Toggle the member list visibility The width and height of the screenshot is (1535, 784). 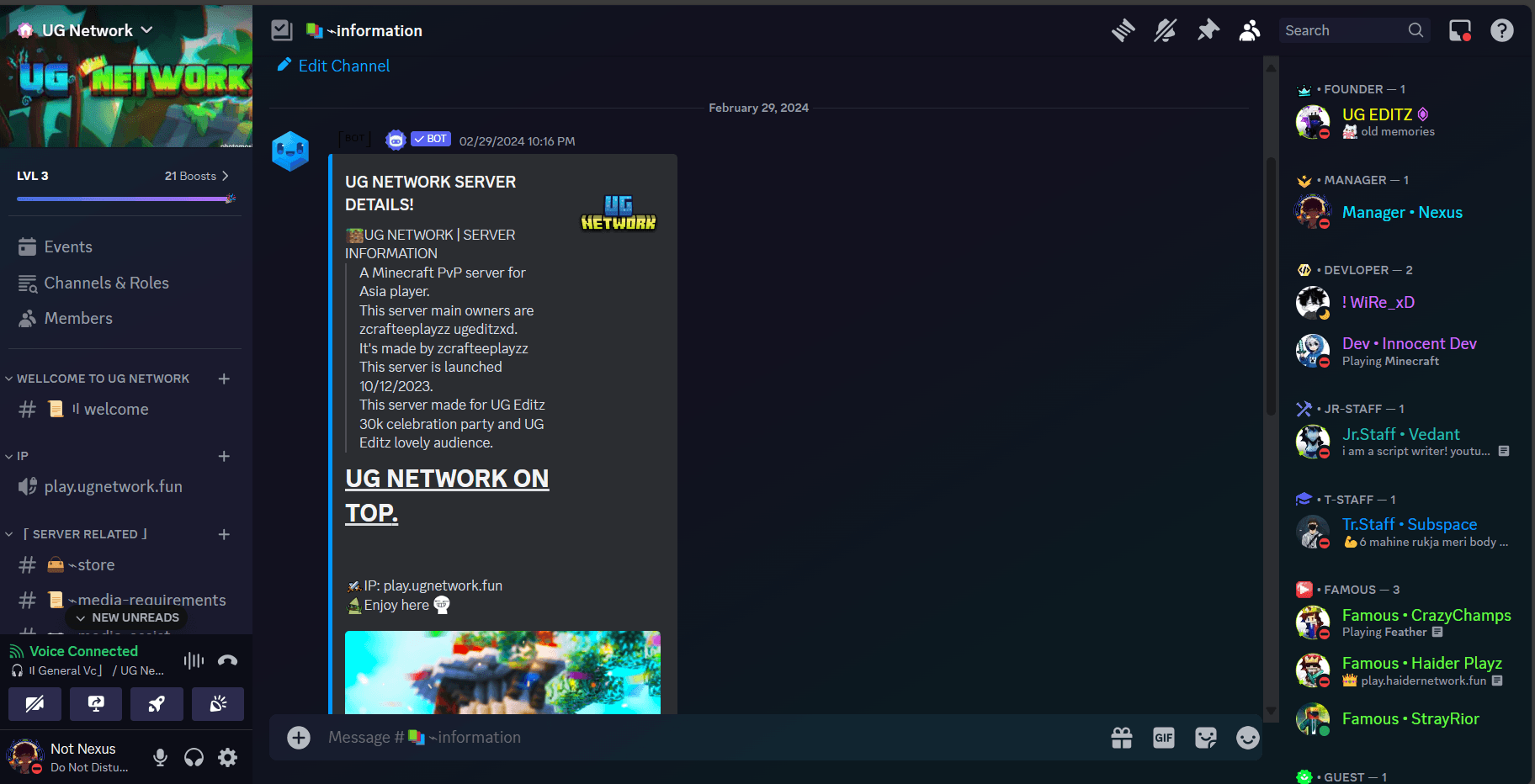(1250, 29)
